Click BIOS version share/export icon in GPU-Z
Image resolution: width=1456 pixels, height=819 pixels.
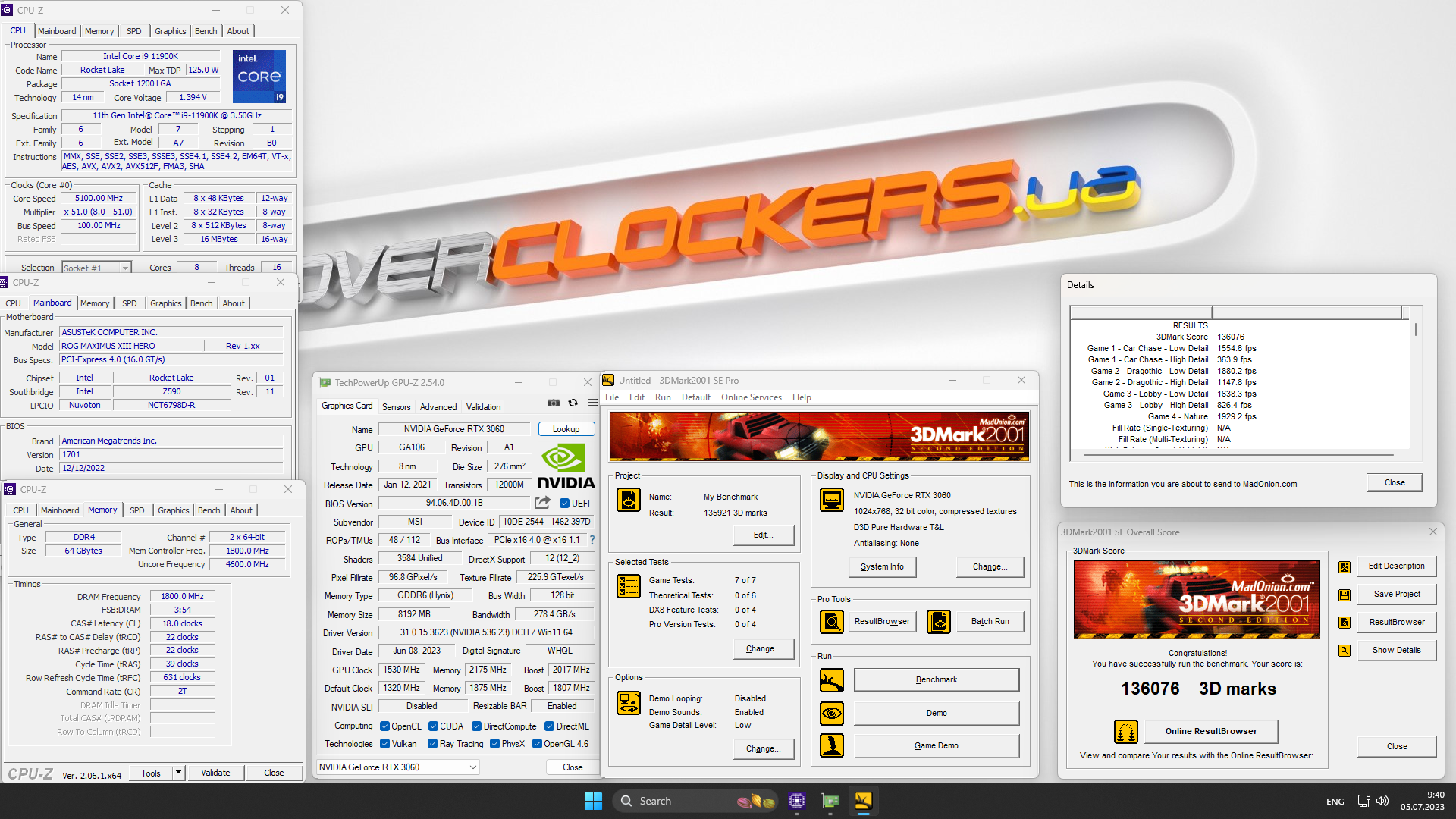[x=542, y=503]
